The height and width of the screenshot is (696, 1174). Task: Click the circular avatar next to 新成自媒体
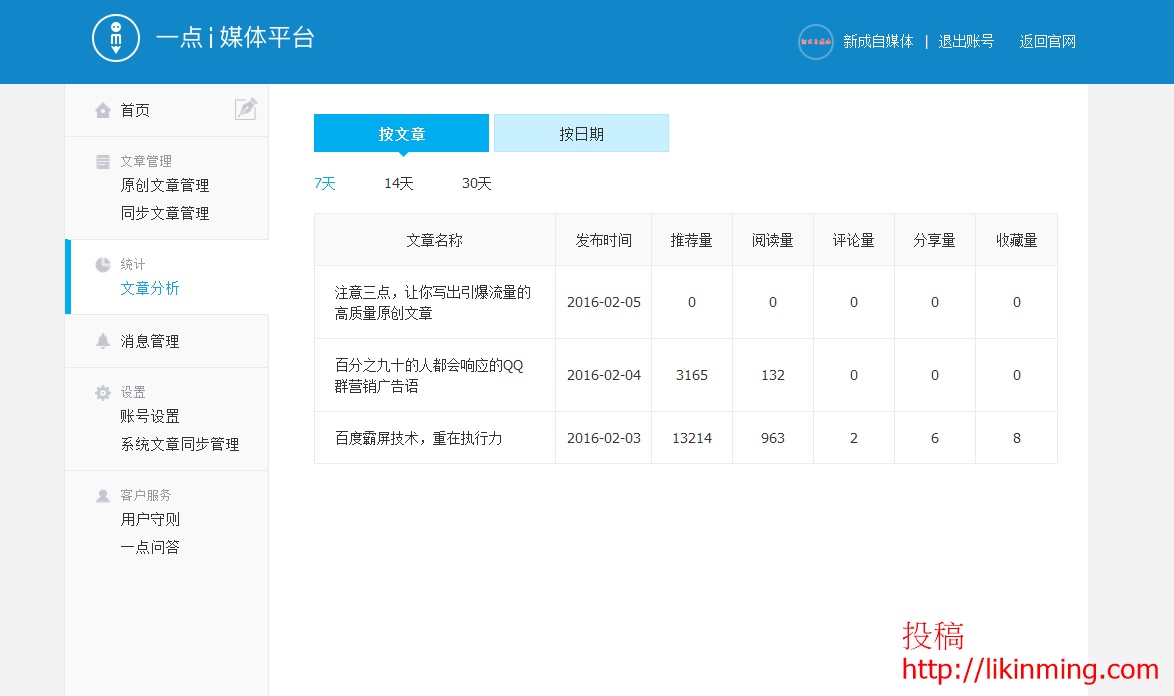click(815, 42)
